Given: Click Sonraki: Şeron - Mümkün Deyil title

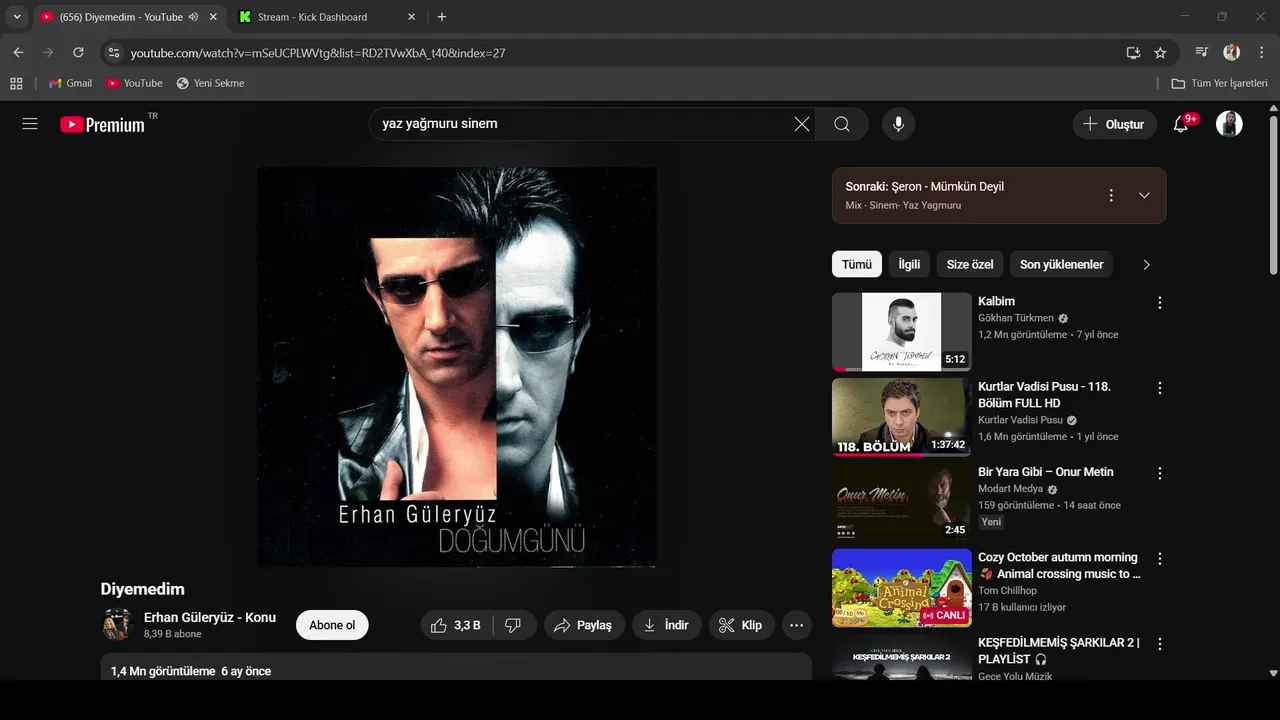Looking at the screenshot, I should click(925, 187).
